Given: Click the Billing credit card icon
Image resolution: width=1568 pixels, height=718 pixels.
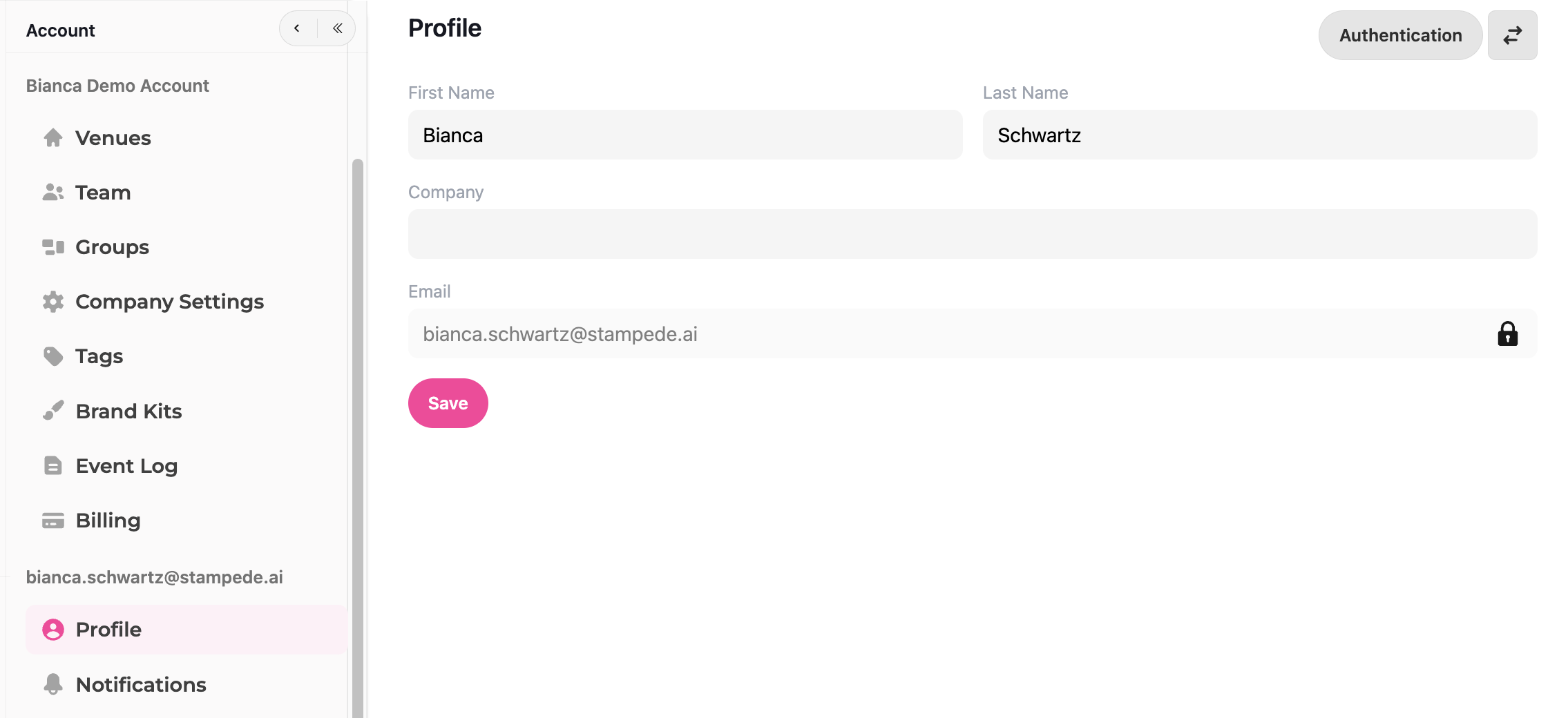Looking at the screenshot, I should [53, 521].
